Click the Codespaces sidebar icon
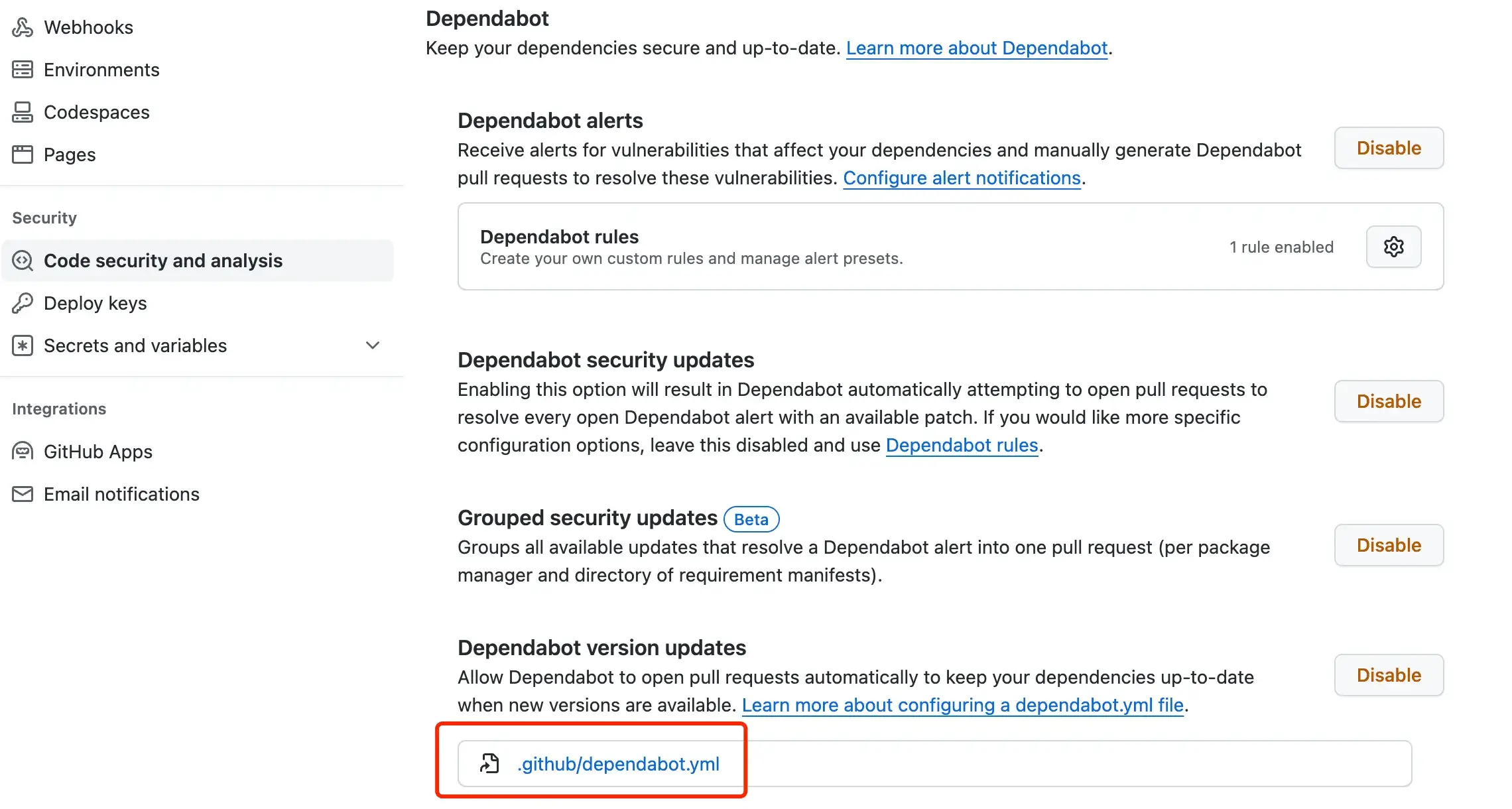Viewport: 1512px width, 809px height. pyautogui.click(x=23, y=112)
